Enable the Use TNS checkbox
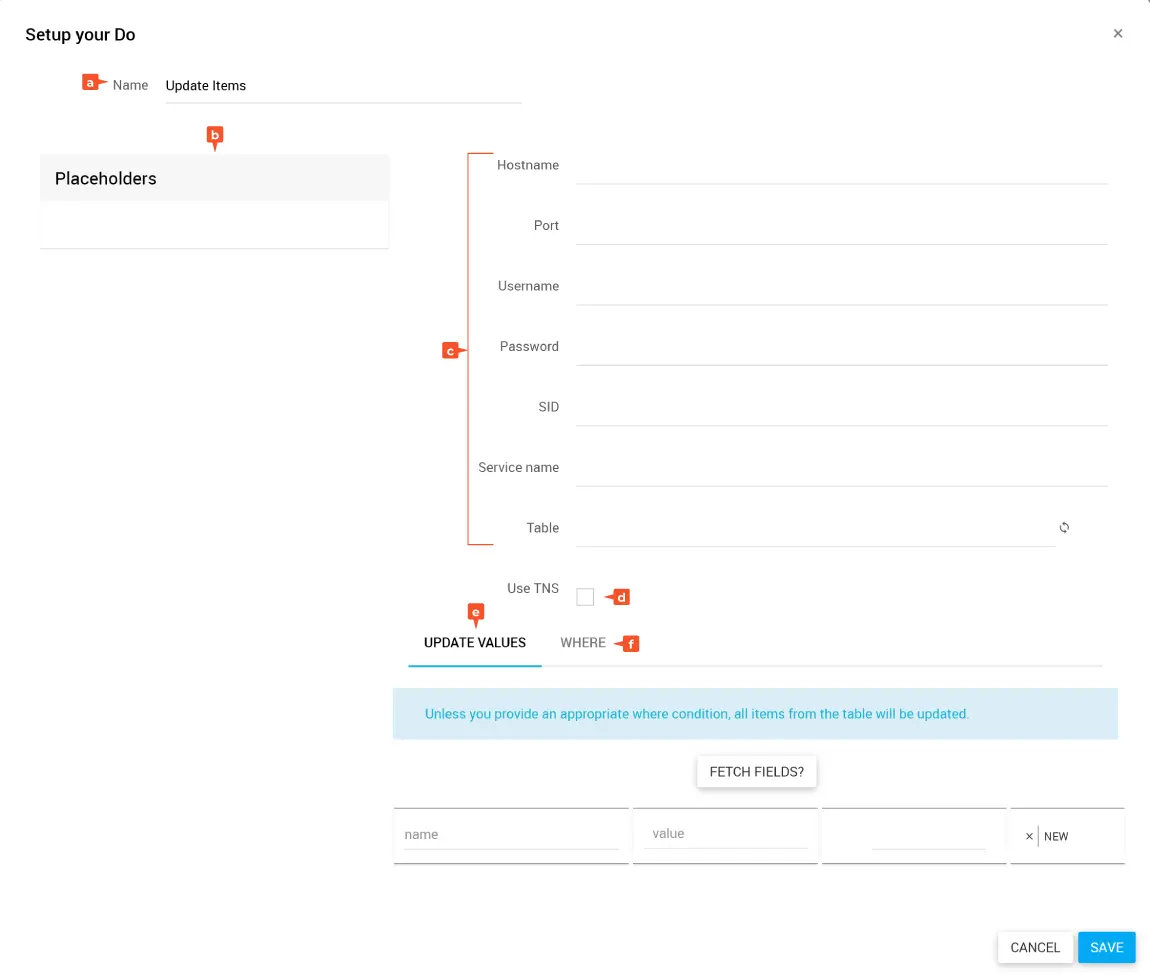This screenshot has width=1150, height=975. click(x=585, y=597)
